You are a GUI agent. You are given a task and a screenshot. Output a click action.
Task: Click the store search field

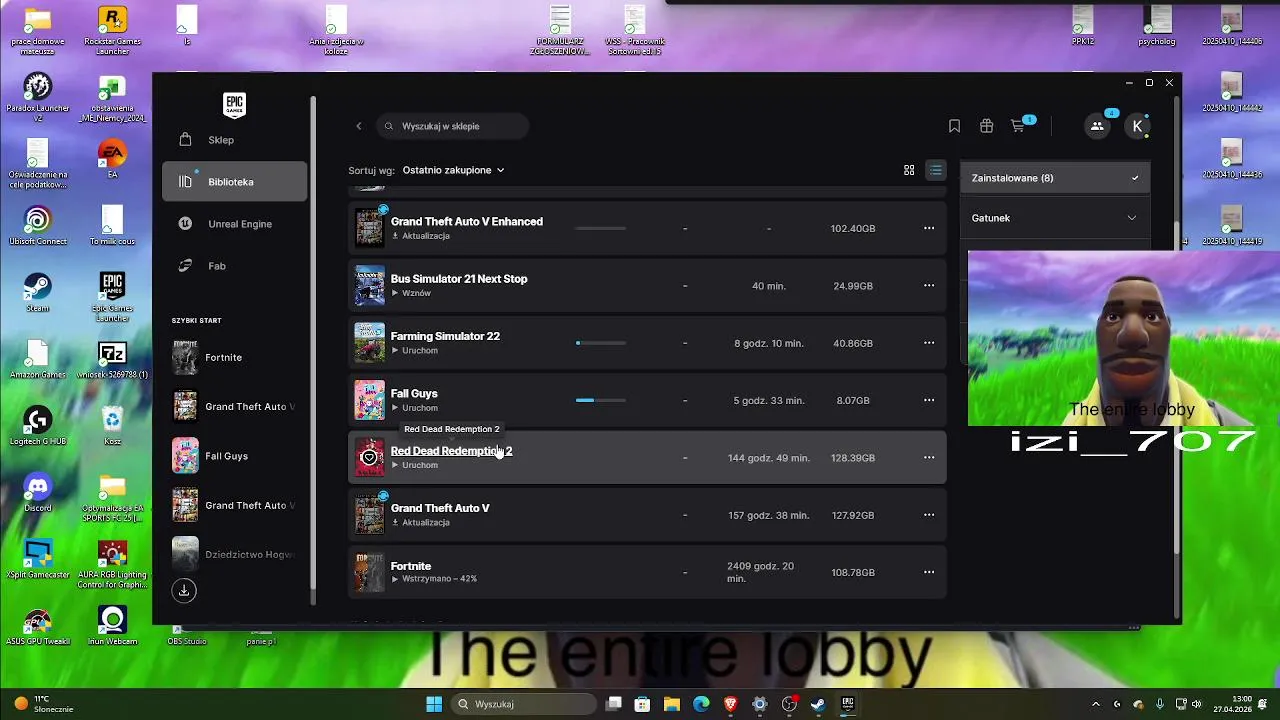pyautogui.click(x=453, y=126)
